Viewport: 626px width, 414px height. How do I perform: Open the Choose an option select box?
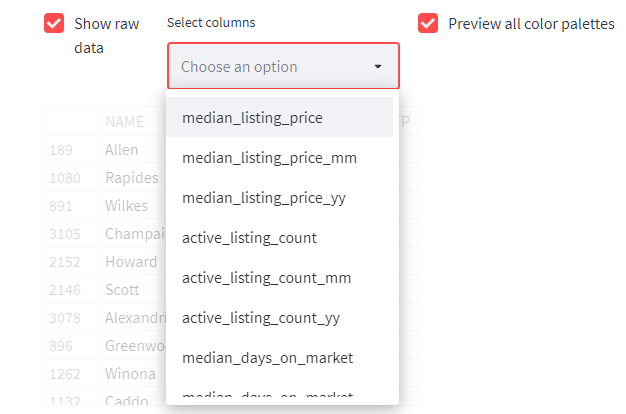point(270,67)
